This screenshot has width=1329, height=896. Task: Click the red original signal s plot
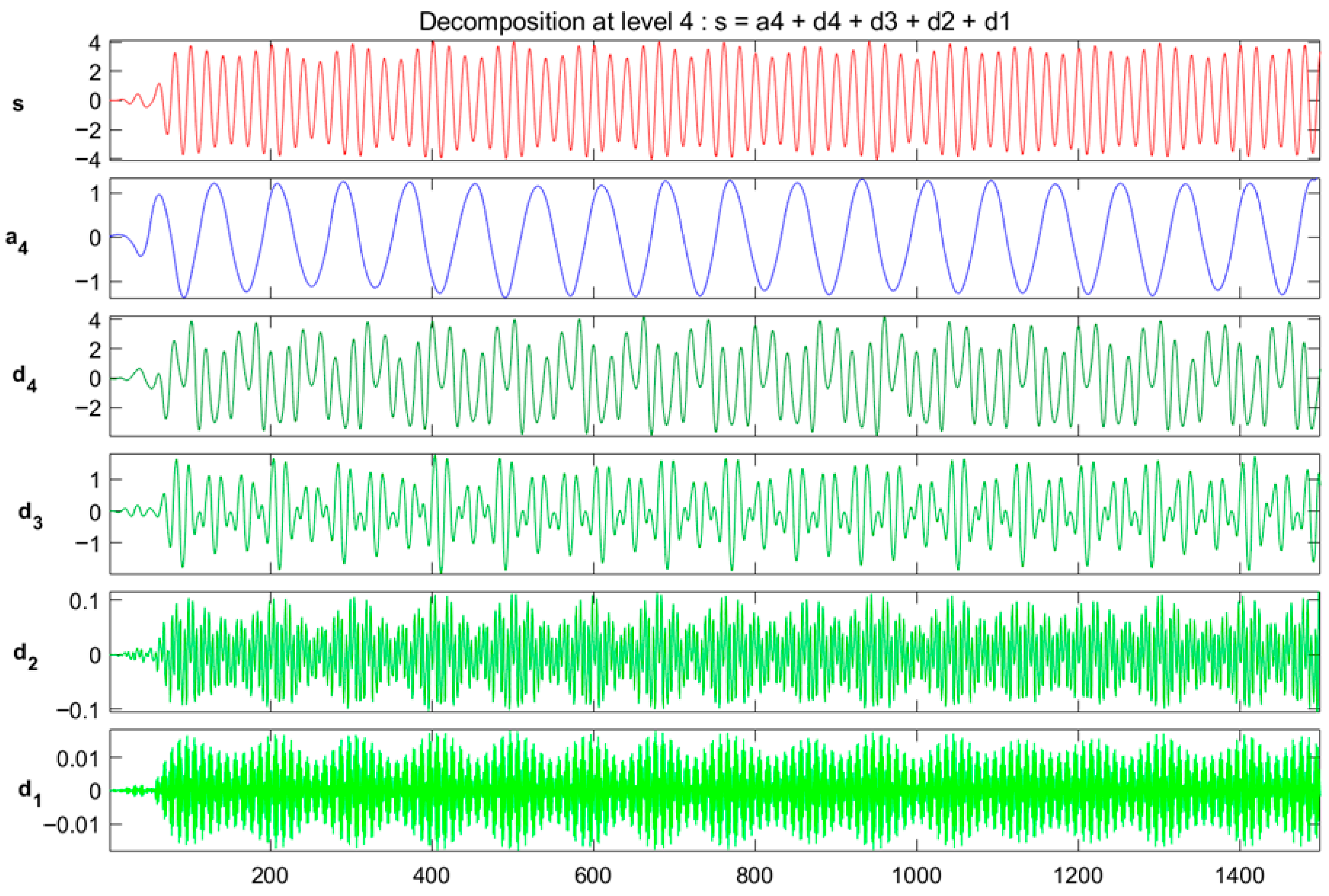714,101
